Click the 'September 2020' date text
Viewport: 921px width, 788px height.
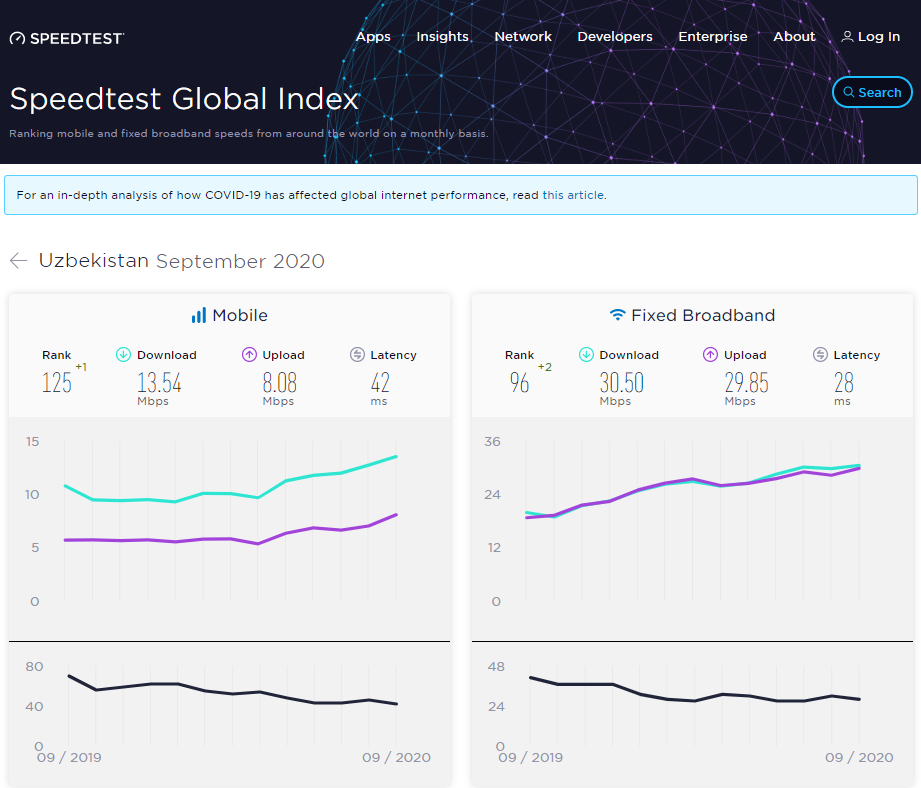(240, 261)
